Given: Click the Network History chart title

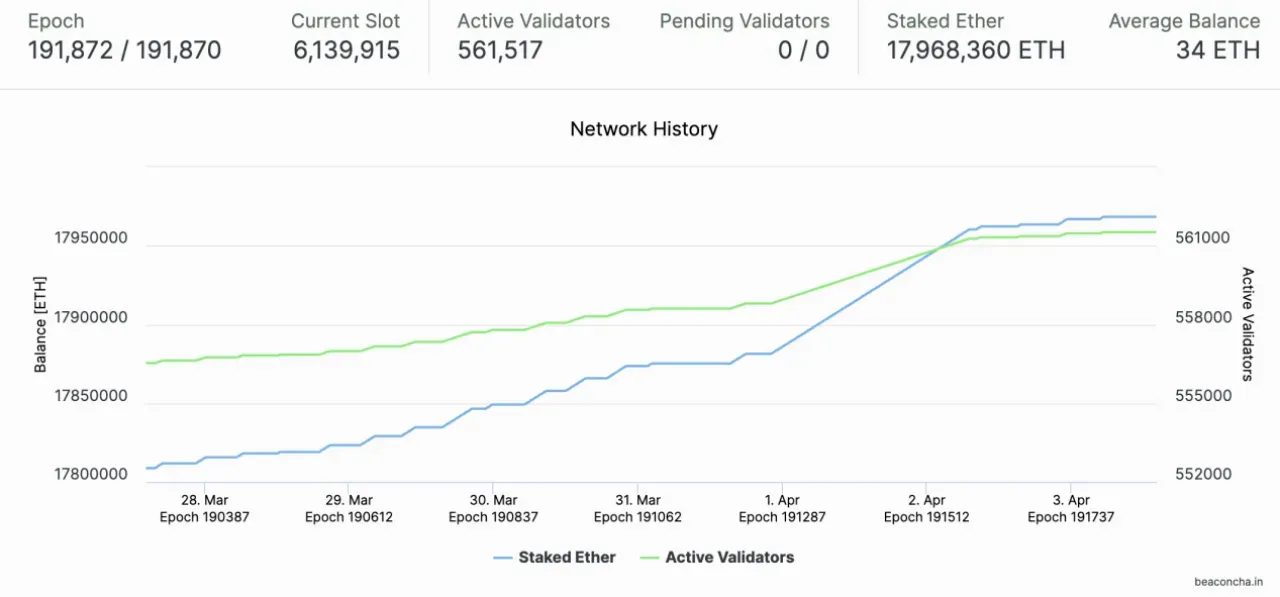Looking at the screenshot, I should coord(644,129).
